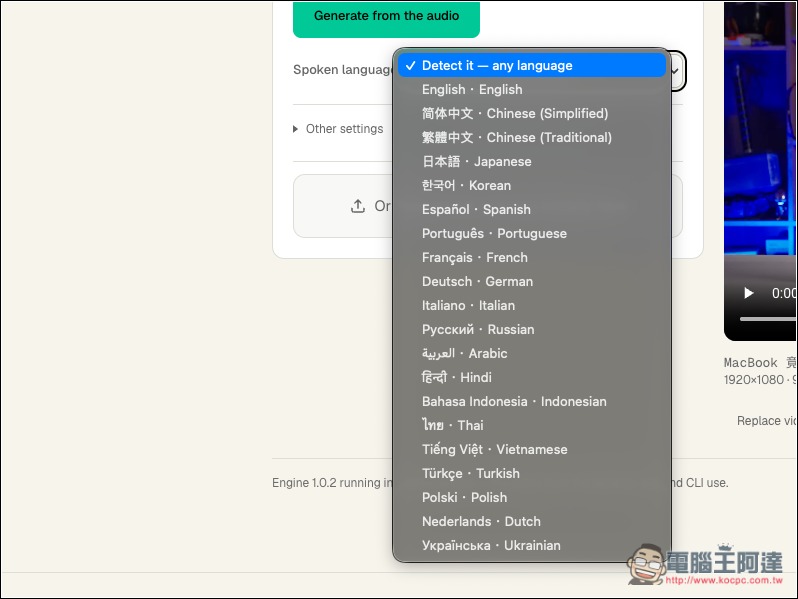The height and width of the screenshot is (599, 798).
Task: Click the Replace video link
Action: tap(767, 420)
